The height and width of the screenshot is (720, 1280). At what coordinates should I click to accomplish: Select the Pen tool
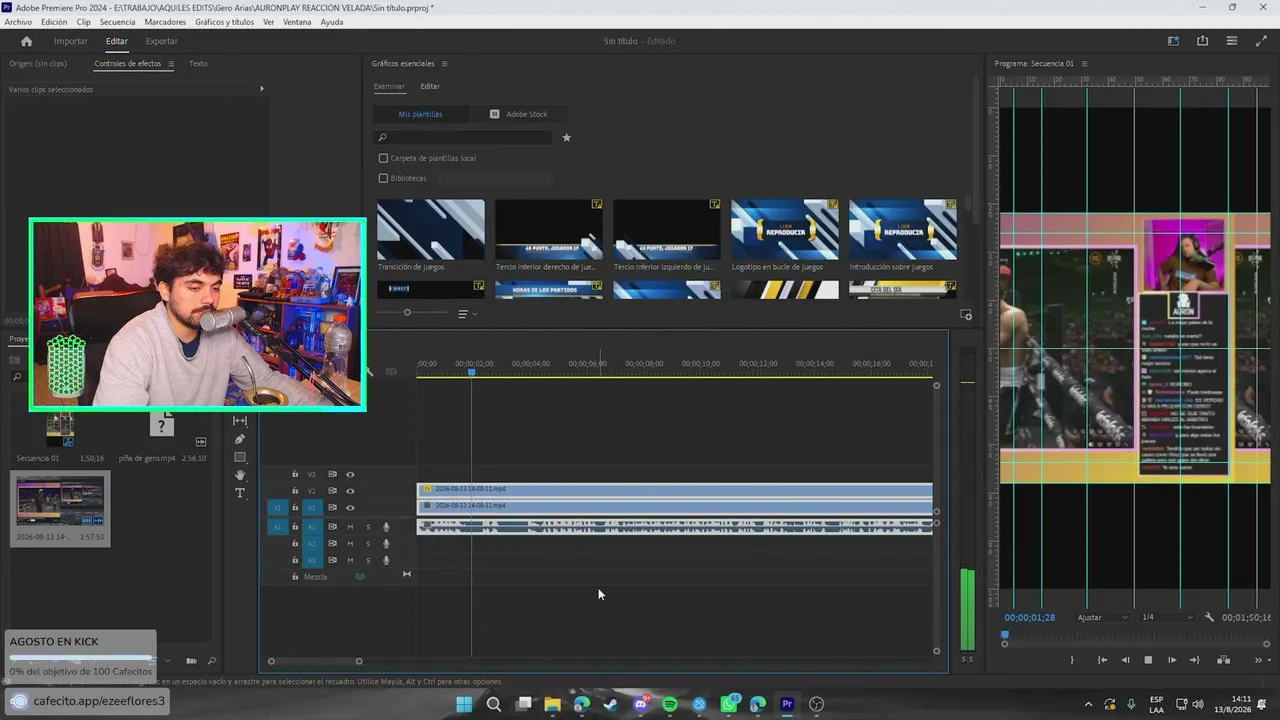(x=240, y=439)
